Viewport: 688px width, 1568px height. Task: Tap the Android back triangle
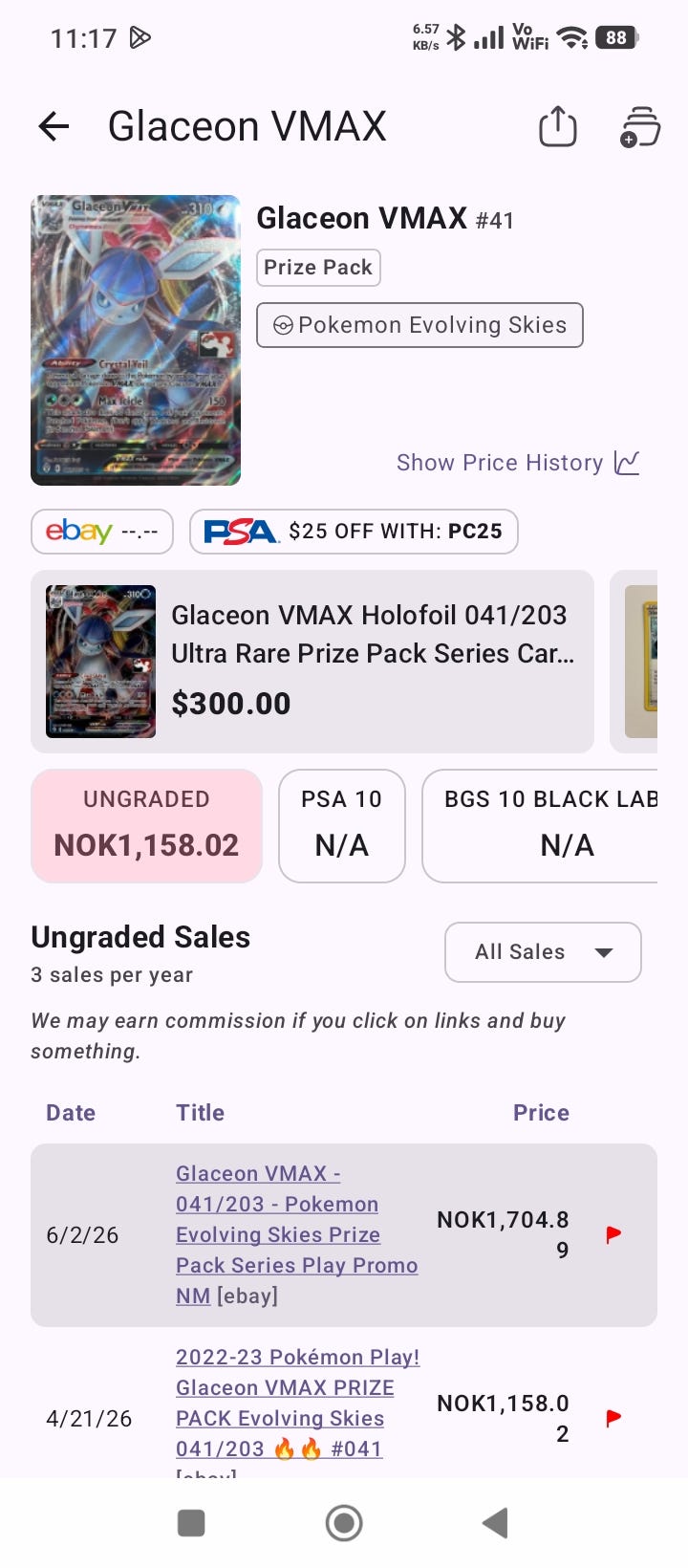tap(494, 1523)
